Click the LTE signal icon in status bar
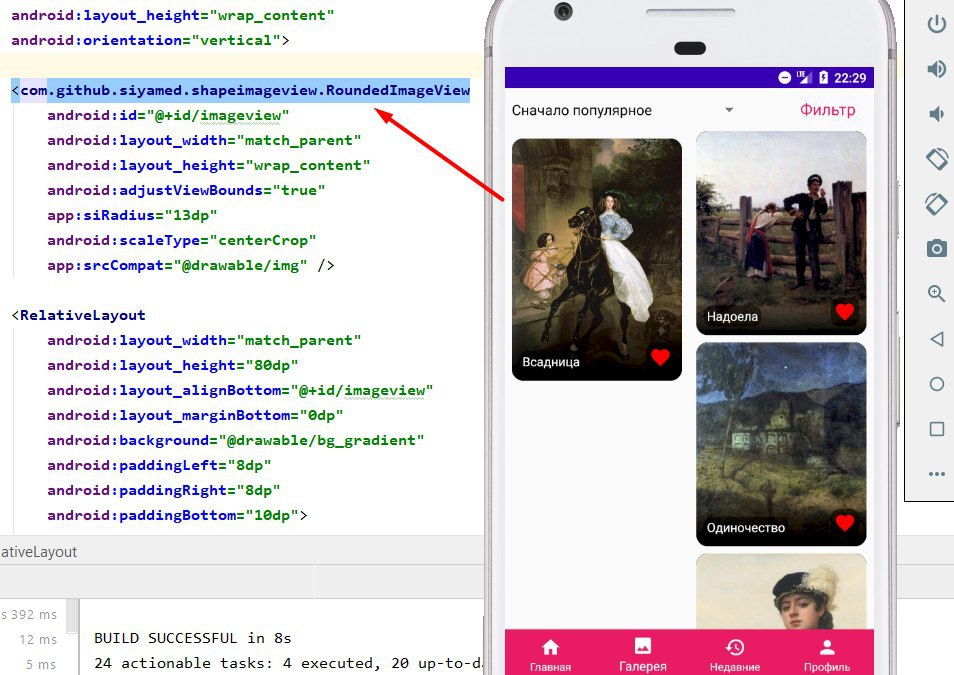The height and width of the screenshot is (675, 954). (x=804, y=77)
